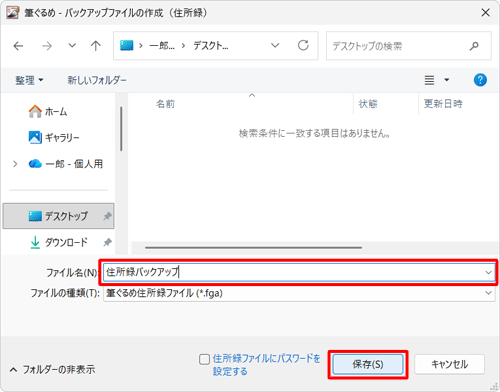Open the ファイルの種類 combo box
Screen dimensions: 500x392
299,293
